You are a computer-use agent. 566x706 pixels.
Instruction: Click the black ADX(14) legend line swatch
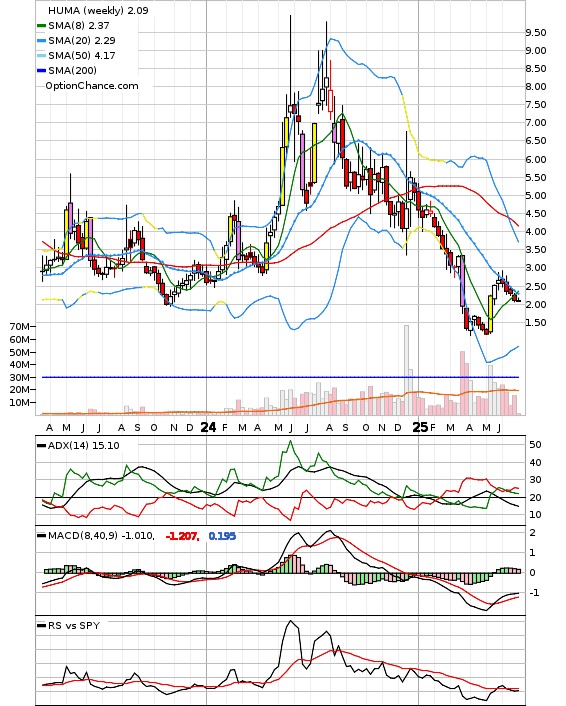coord(41,446)
